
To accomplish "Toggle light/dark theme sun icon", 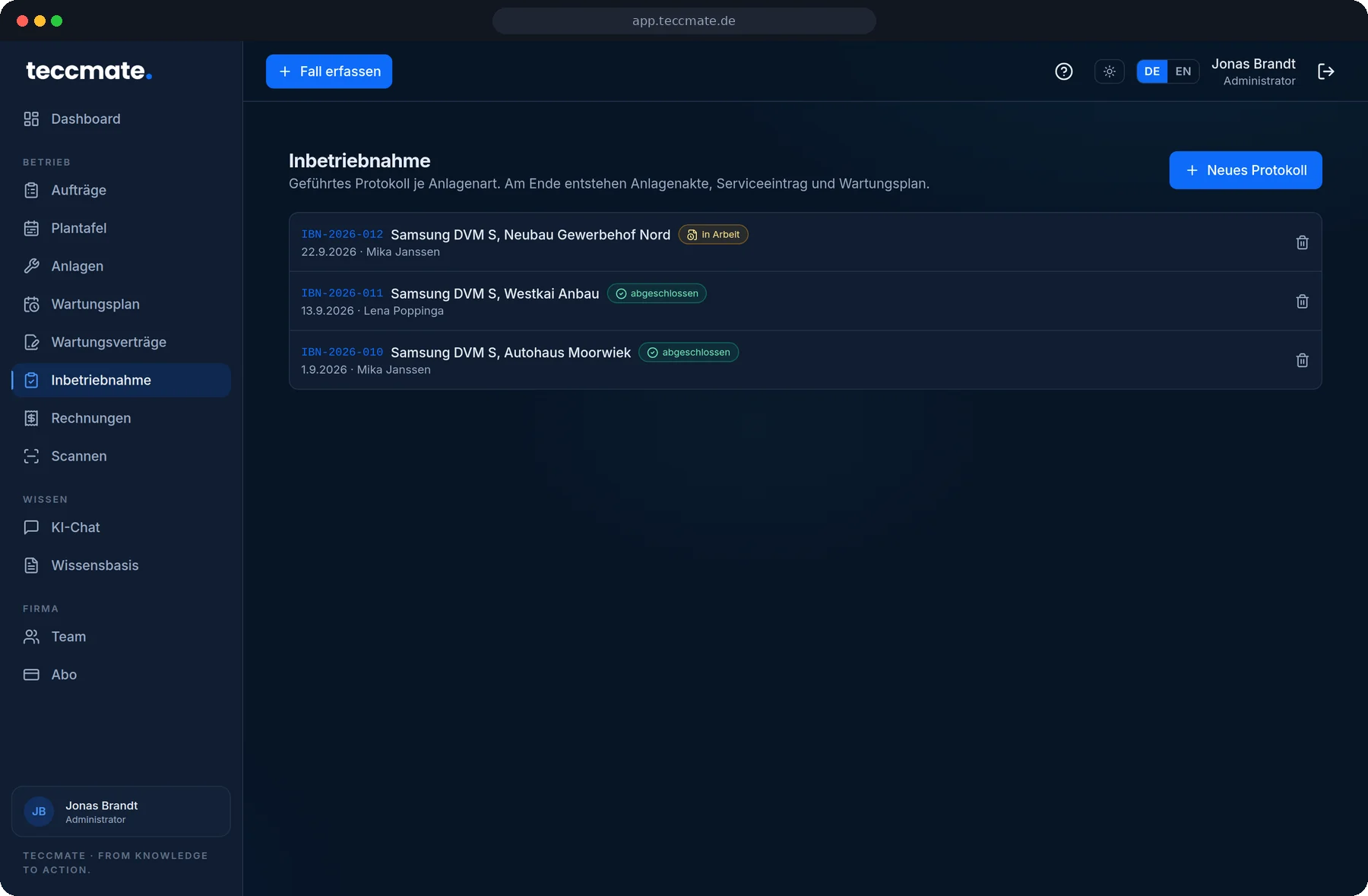I will pyautogui.click(x=1110, y=71).
